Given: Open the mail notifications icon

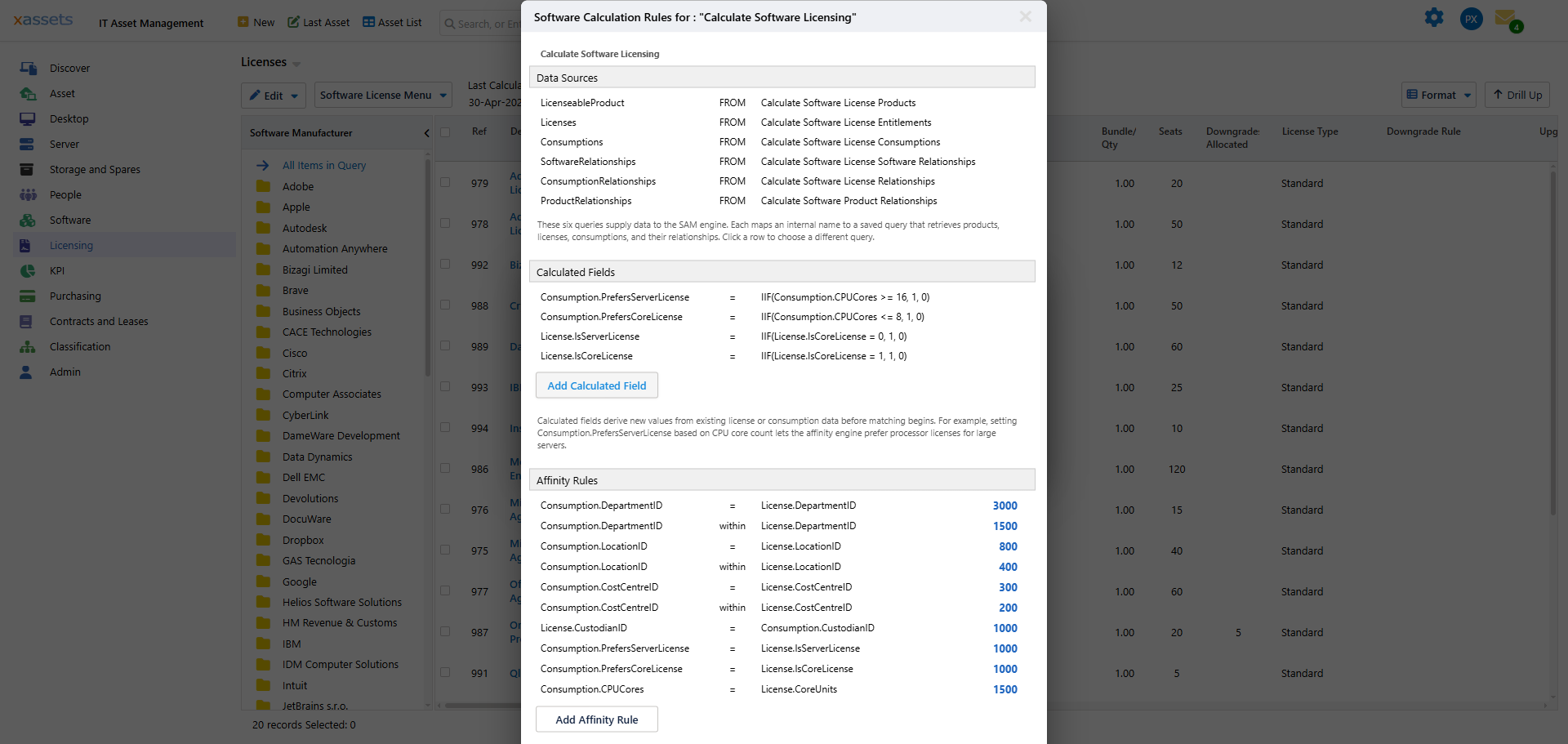Looking at the screenshot, I should (x=1506, y=18).
